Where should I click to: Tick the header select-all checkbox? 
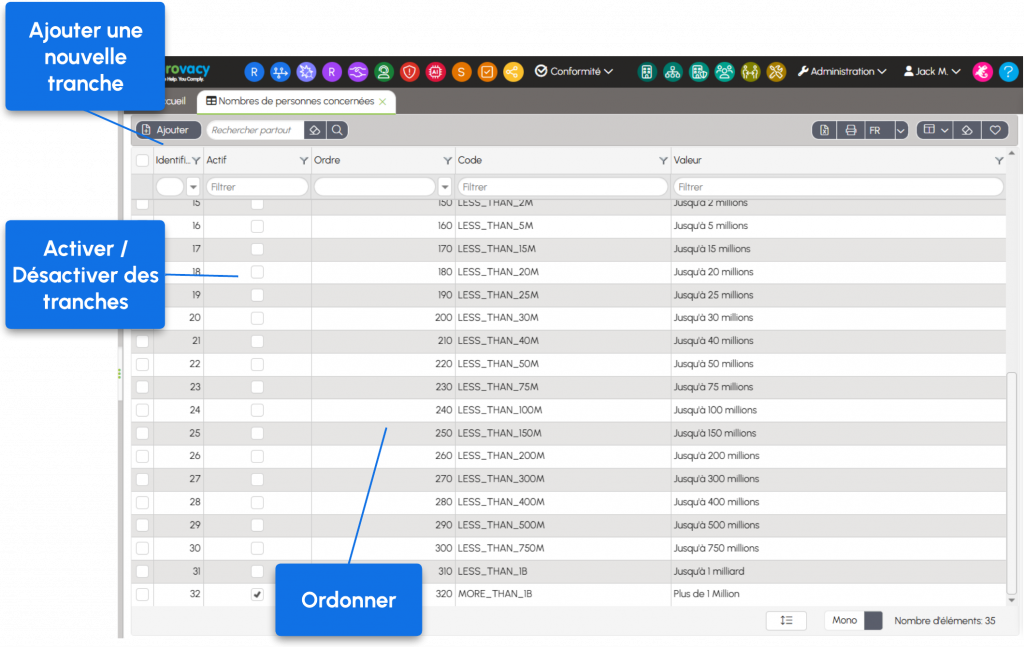[x=142, y=161]
